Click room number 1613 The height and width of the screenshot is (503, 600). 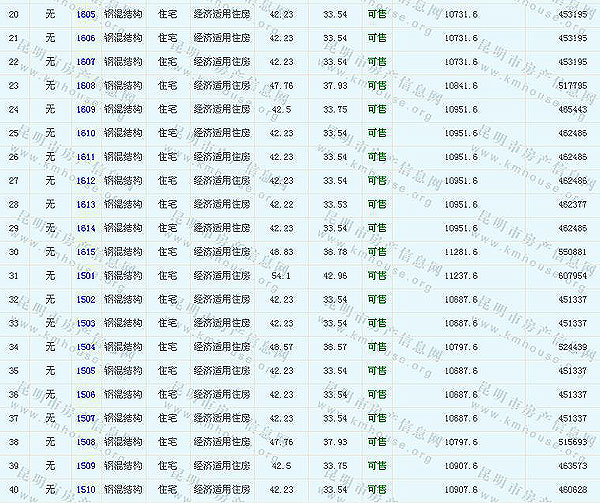pyautogui.click(x=86, y=204)
